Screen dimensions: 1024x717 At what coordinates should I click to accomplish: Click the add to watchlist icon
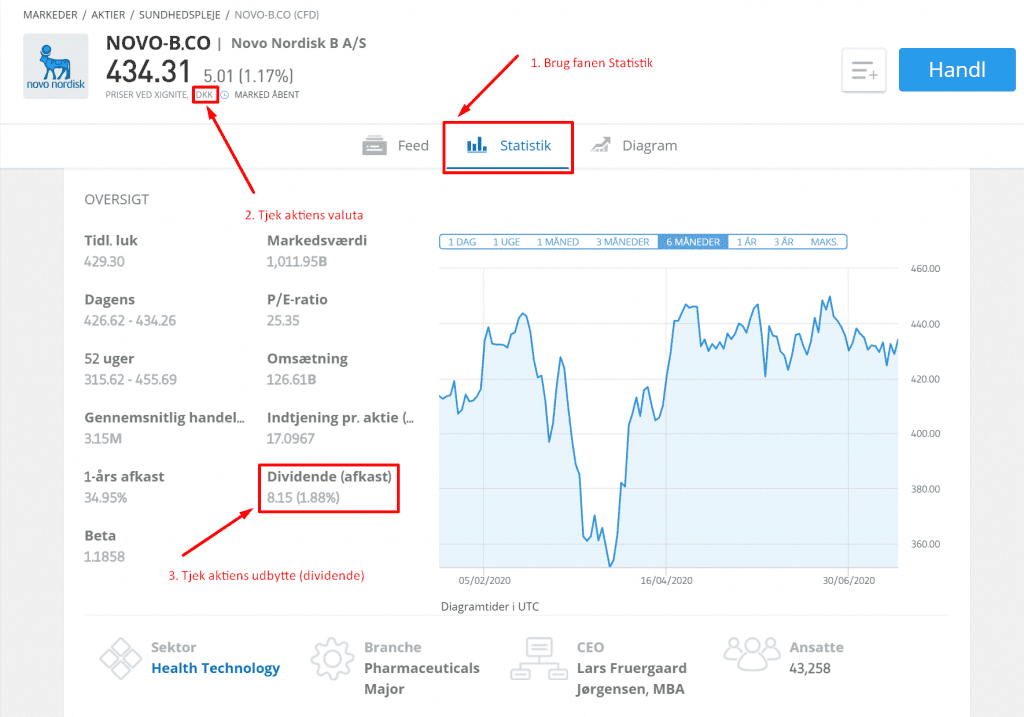coord(865,70)
